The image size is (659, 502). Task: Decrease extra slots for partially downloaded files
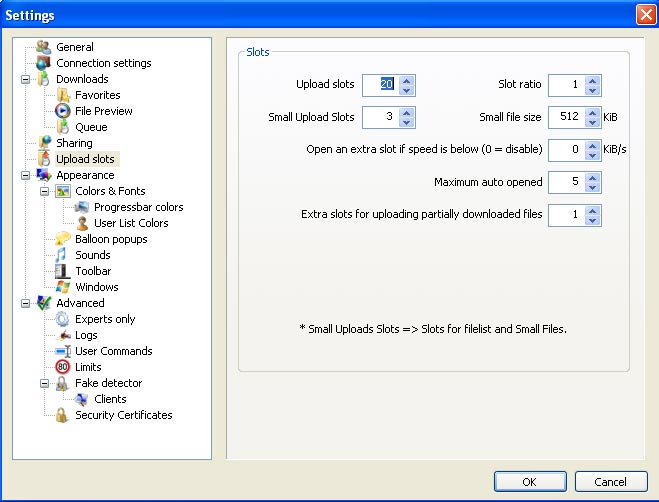coord(593,220)
